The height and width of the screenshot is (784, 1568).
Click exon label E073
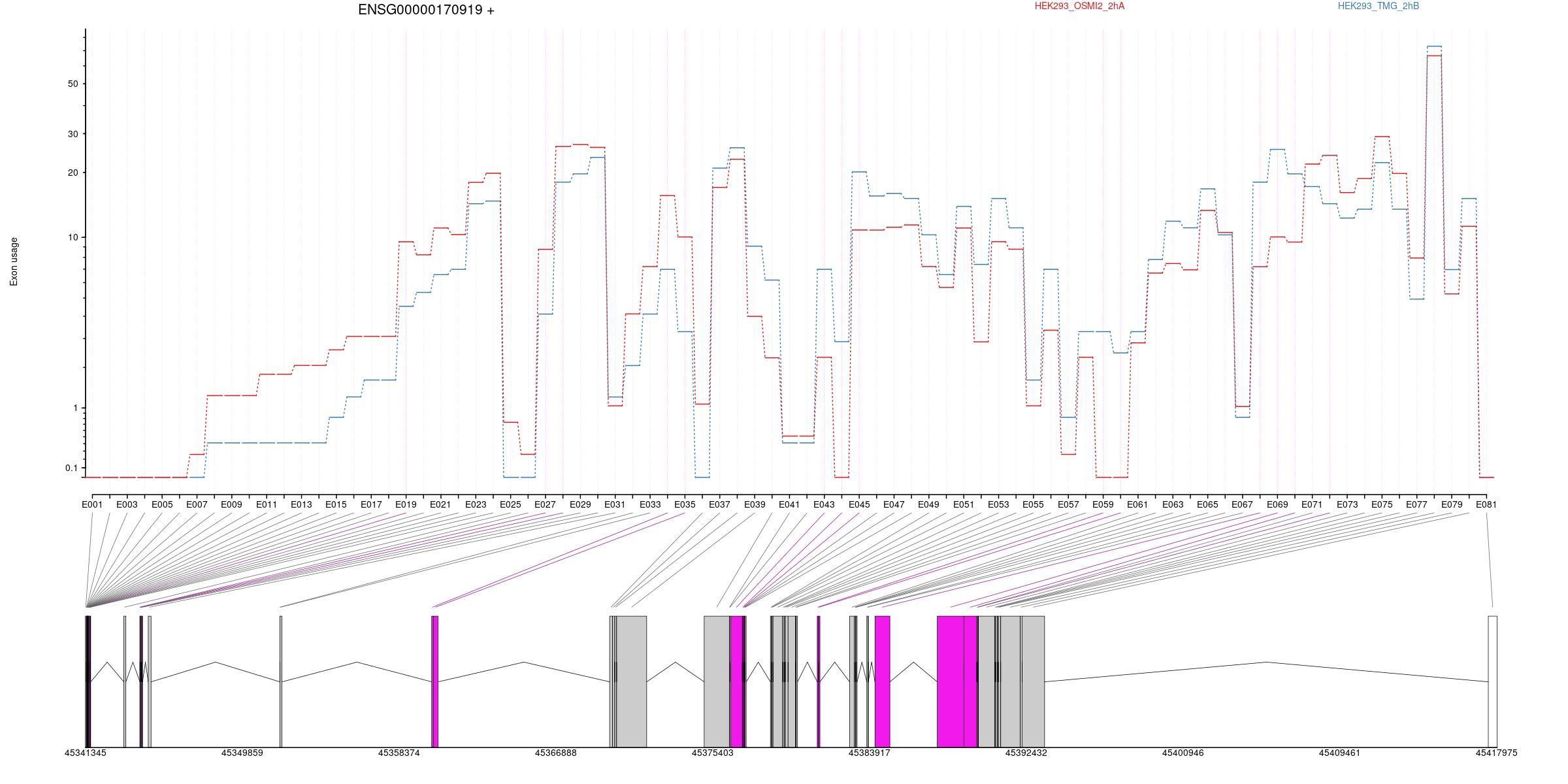click(x=1347, y=504)
